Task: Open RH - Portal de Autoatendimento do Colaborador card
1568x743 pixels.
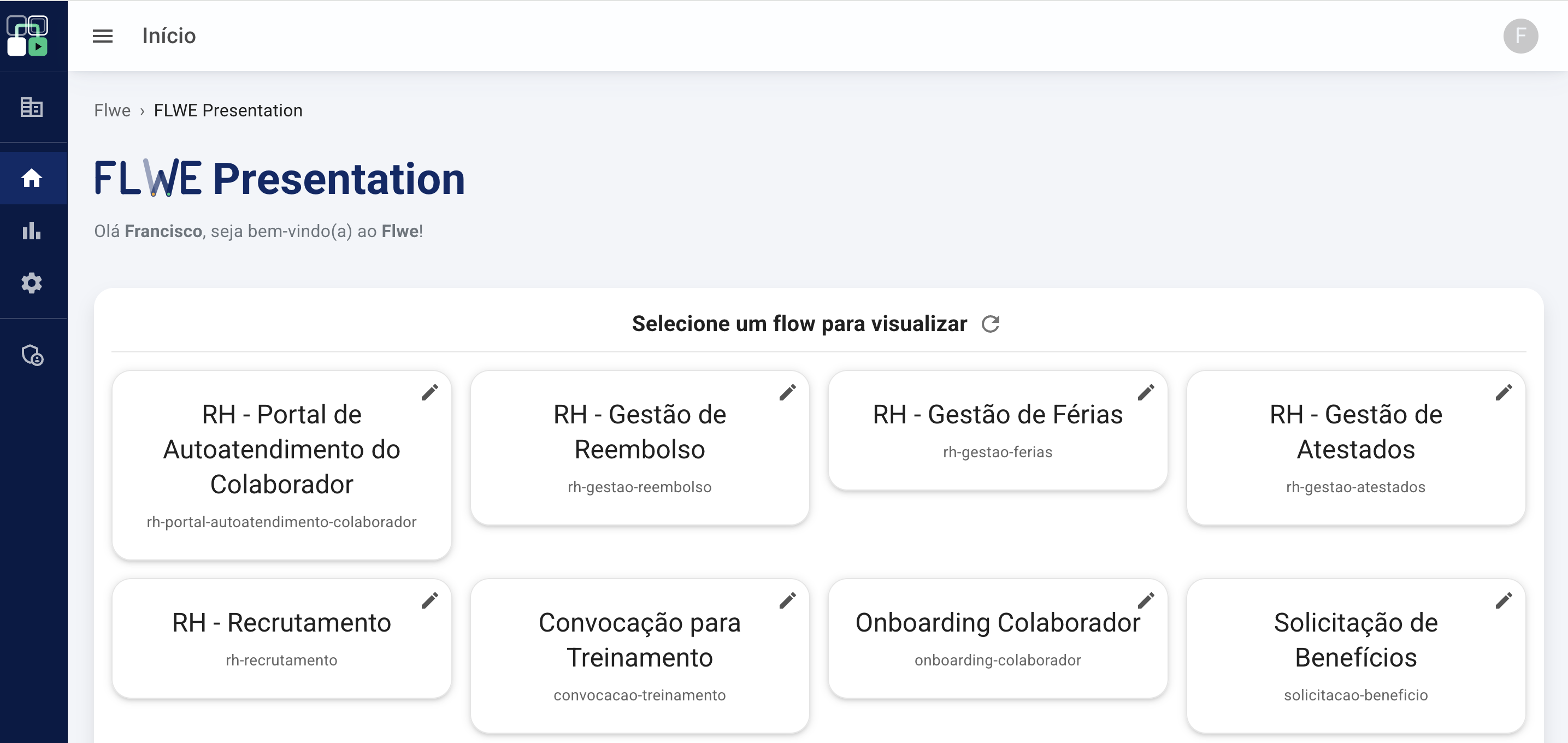Action: [281, 465]
